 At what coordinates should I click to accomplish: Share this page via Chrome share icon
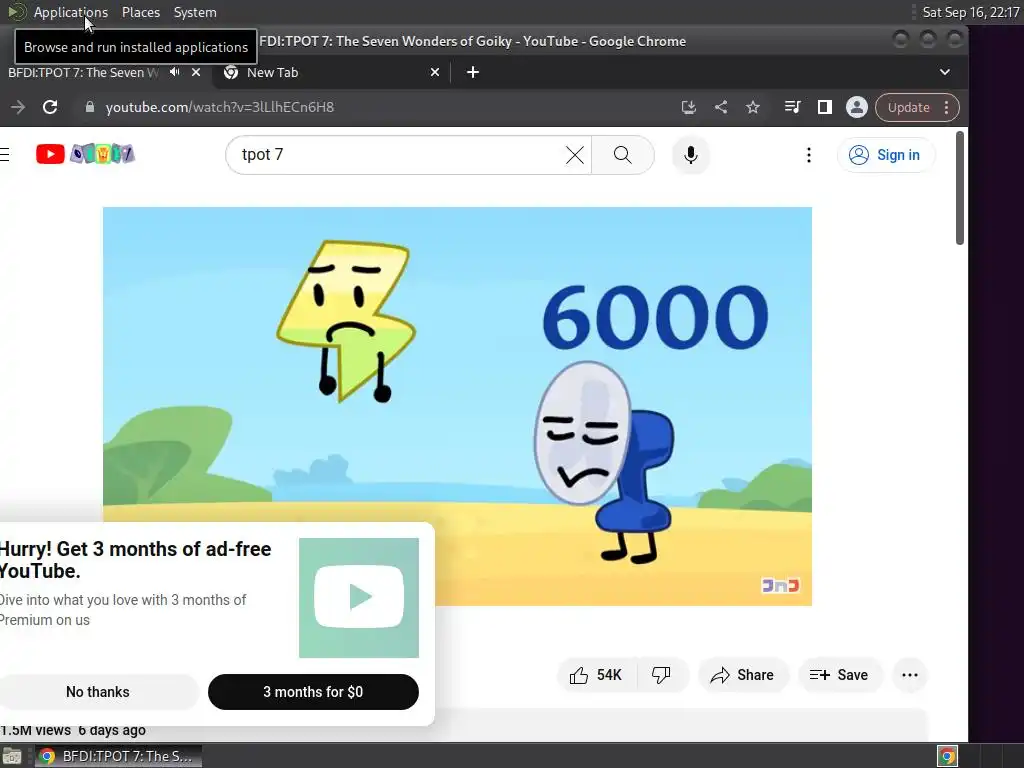(721, 107)
